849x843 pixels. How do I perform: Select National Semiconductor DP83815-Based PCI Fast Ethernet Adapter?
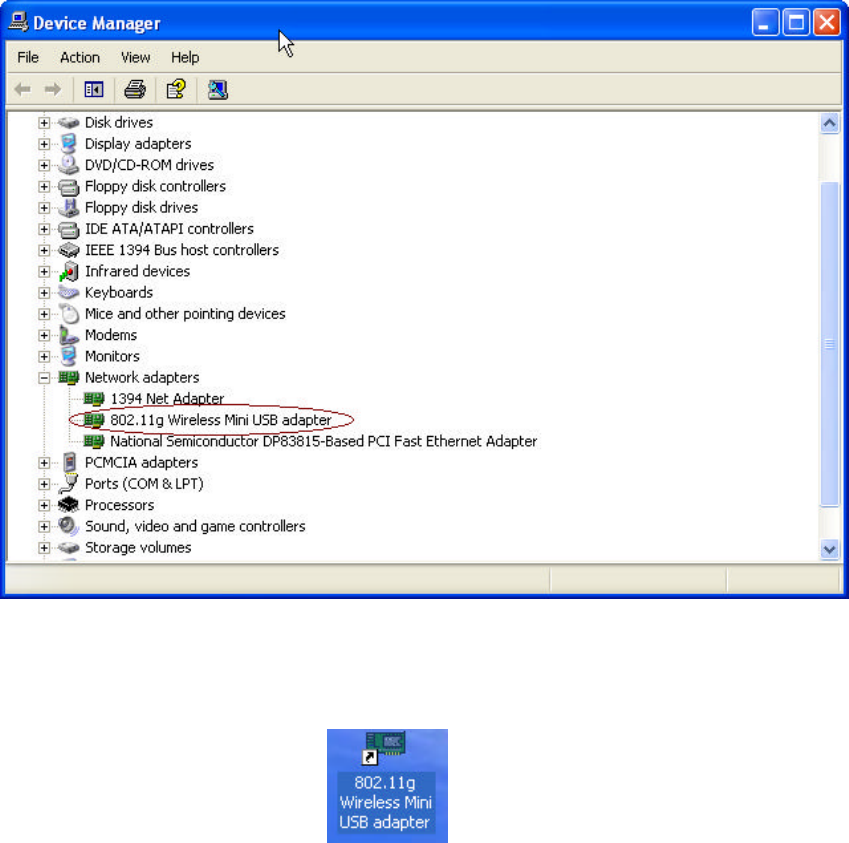tap(324, 441)
